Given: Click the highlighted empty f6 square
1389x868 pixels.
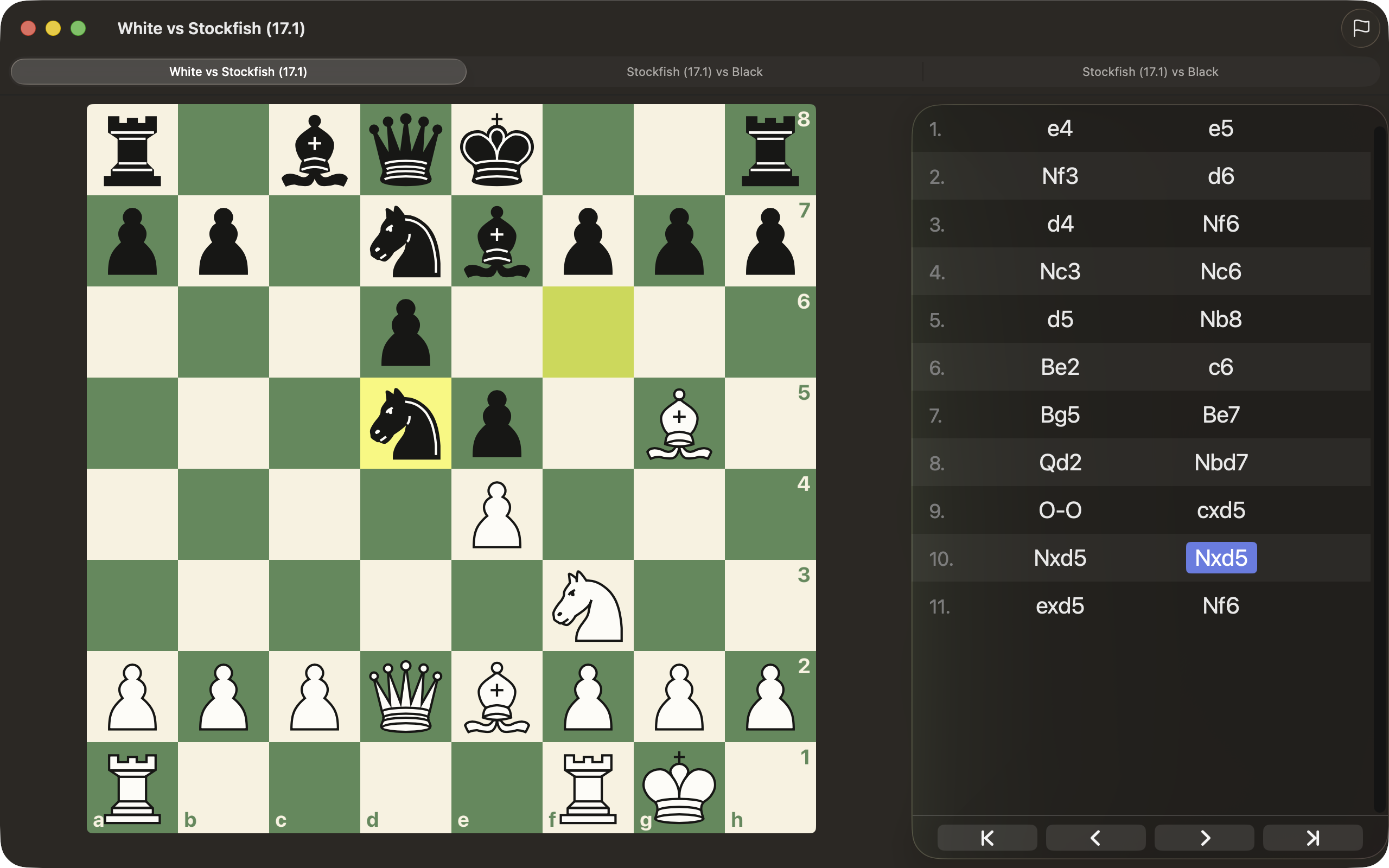Looking at the screenshot, I should (588, 332).
